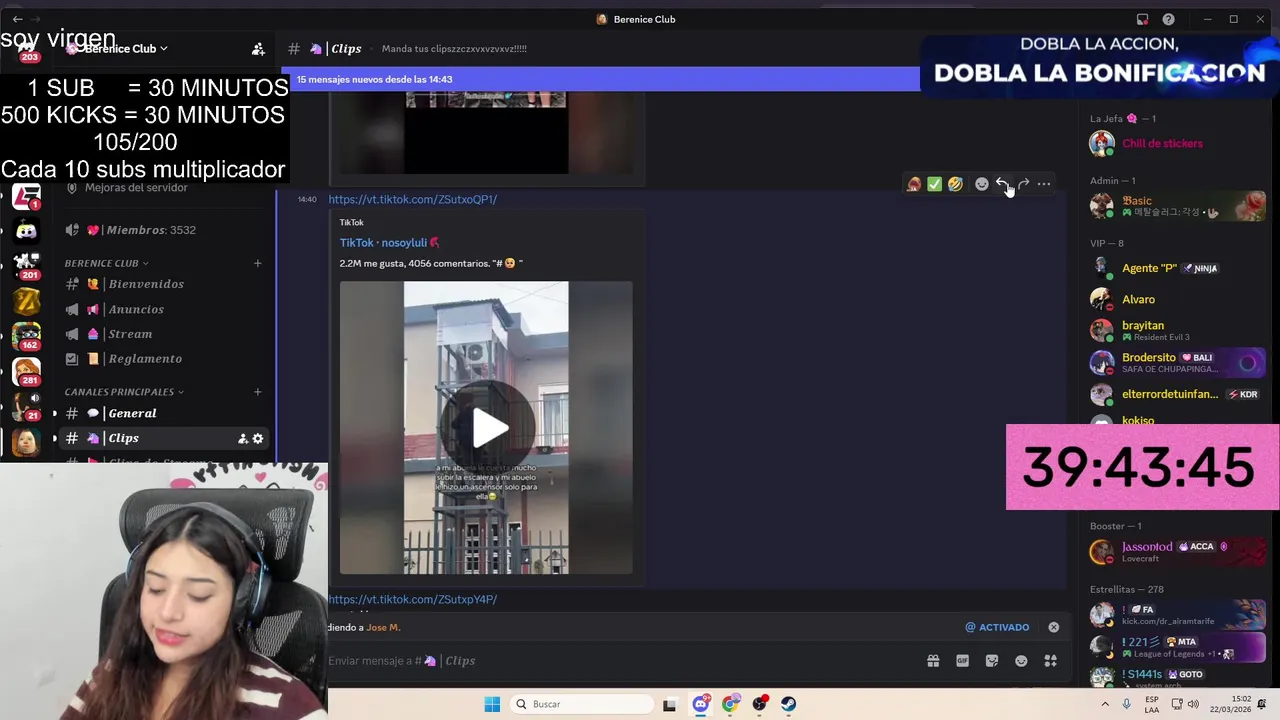The height and width of the screenshot is (720, 1280).
Task: Open the Discord robot mascot server icon
Action: (27, 231)
